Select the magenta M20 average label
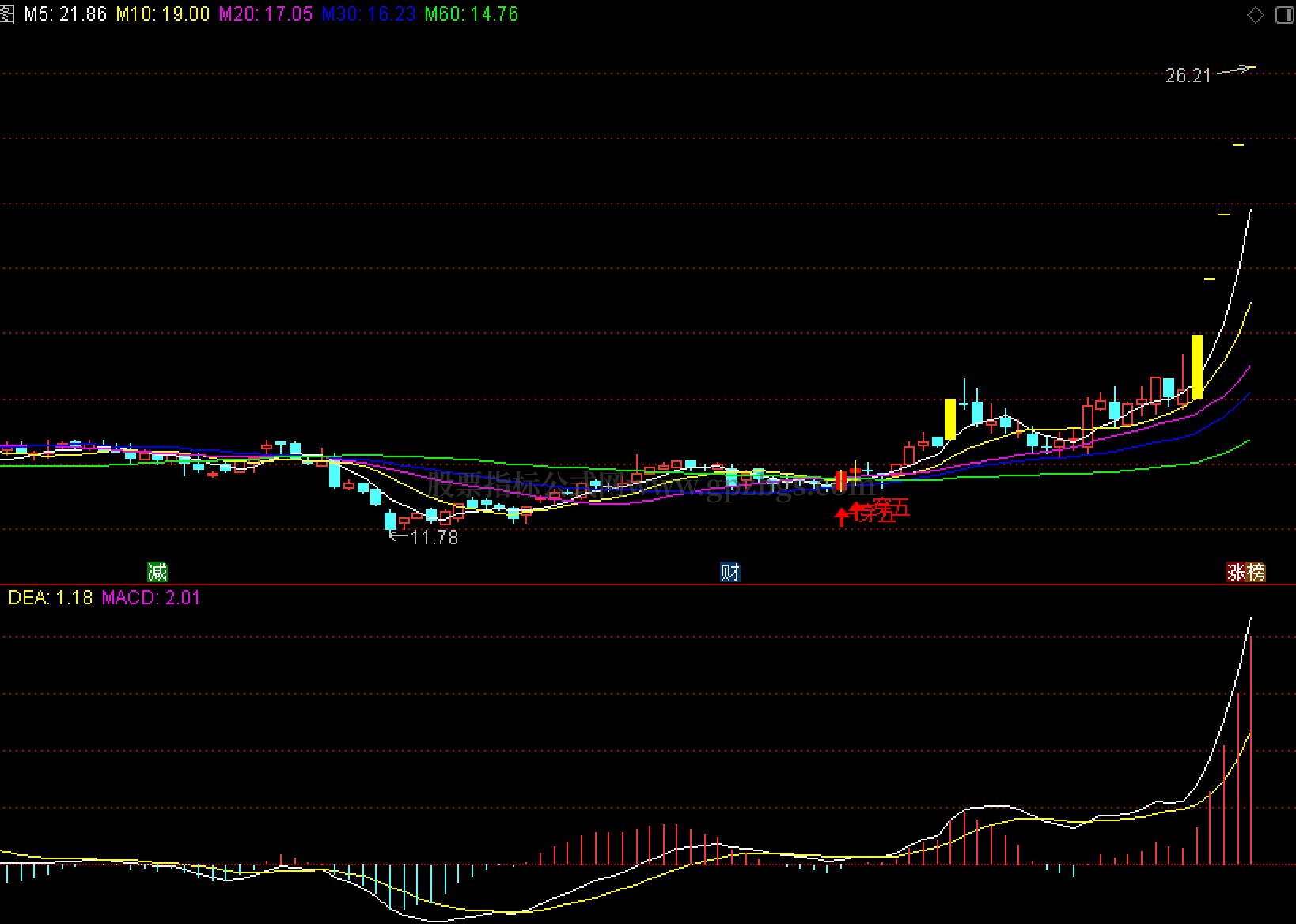 coord(266,14)
